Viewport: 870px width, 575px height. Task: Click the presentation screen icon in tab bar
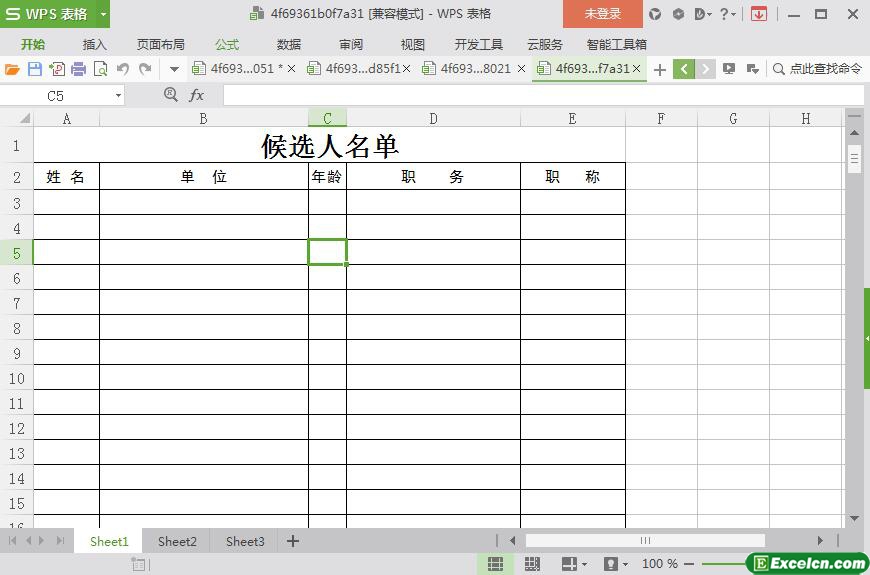coord(729,69)
